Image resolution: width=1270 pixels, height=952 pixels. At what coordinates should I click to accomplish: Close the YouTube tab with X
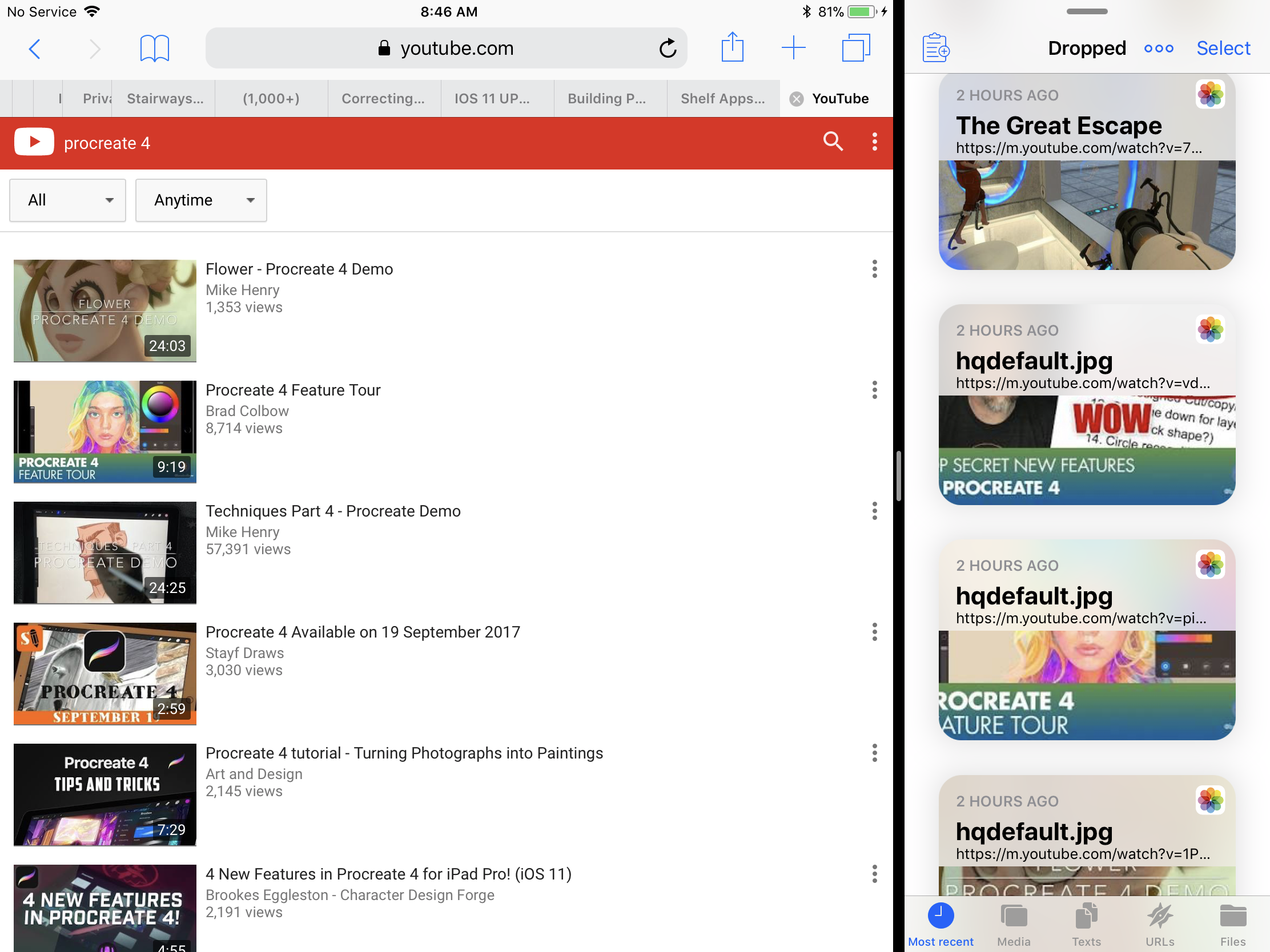[x=797, y=99]
